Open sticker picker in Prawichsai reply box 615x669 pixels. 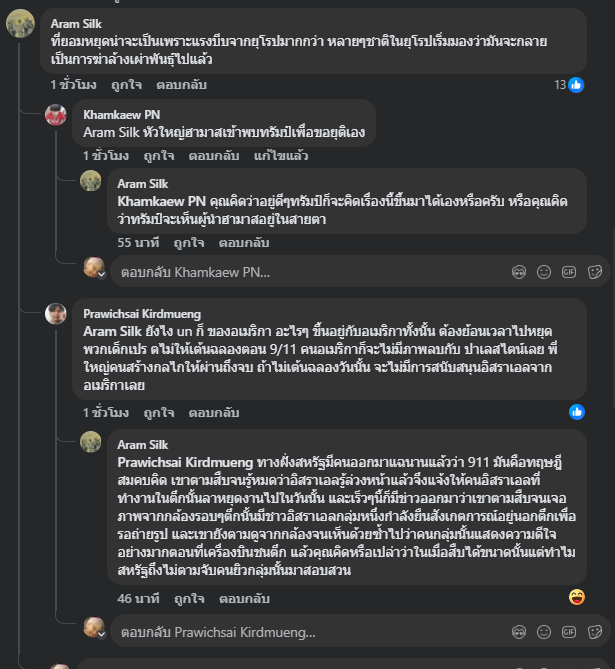coord(595,632)
